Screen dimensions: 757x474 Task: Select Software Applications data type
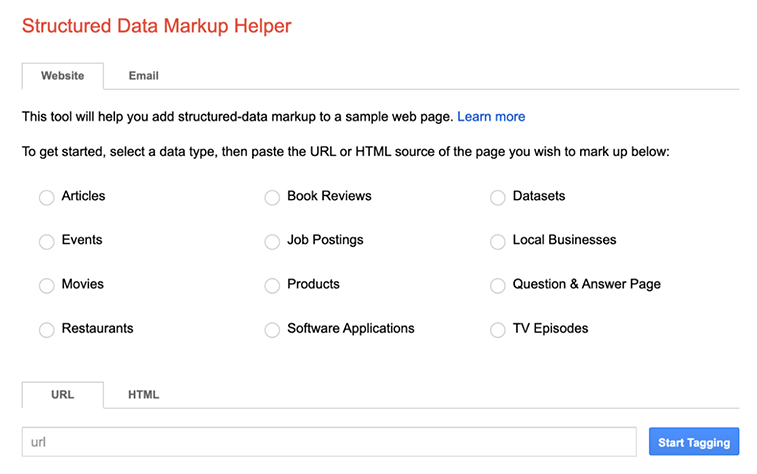272,330
